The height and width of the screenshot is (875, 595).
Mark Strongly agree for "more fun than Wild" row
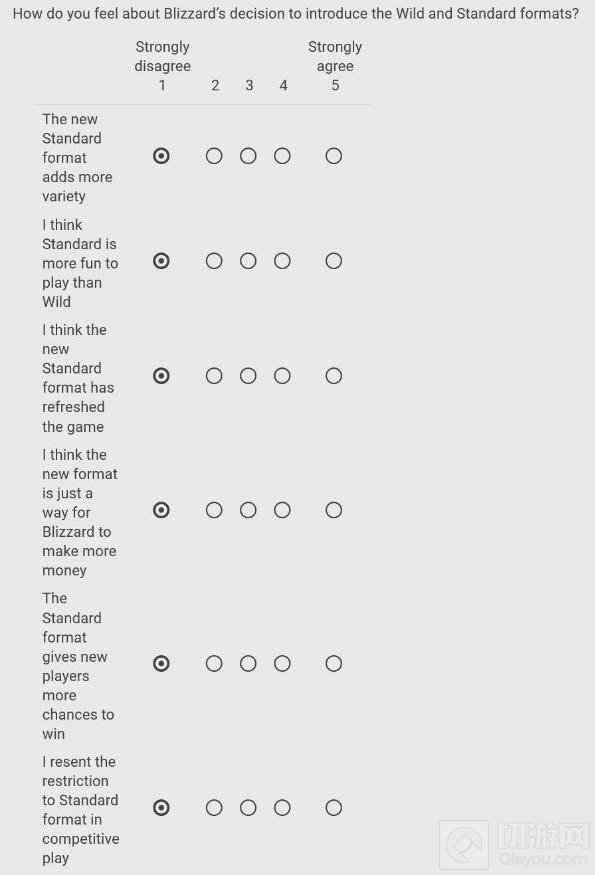(334, 261)
